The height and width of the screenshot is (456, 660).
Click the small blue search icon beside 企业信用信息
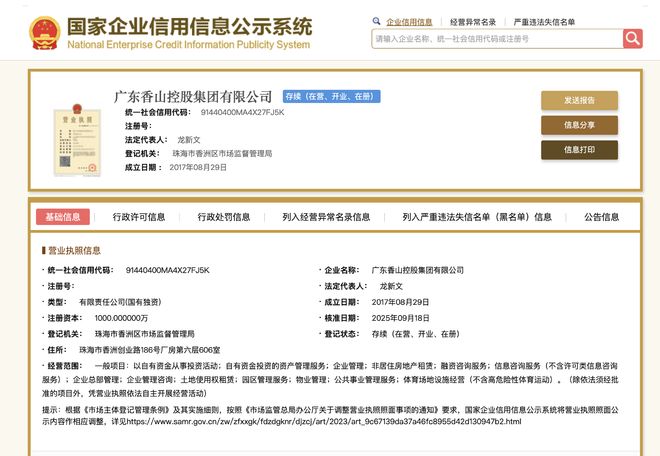[x=376, y=21]
